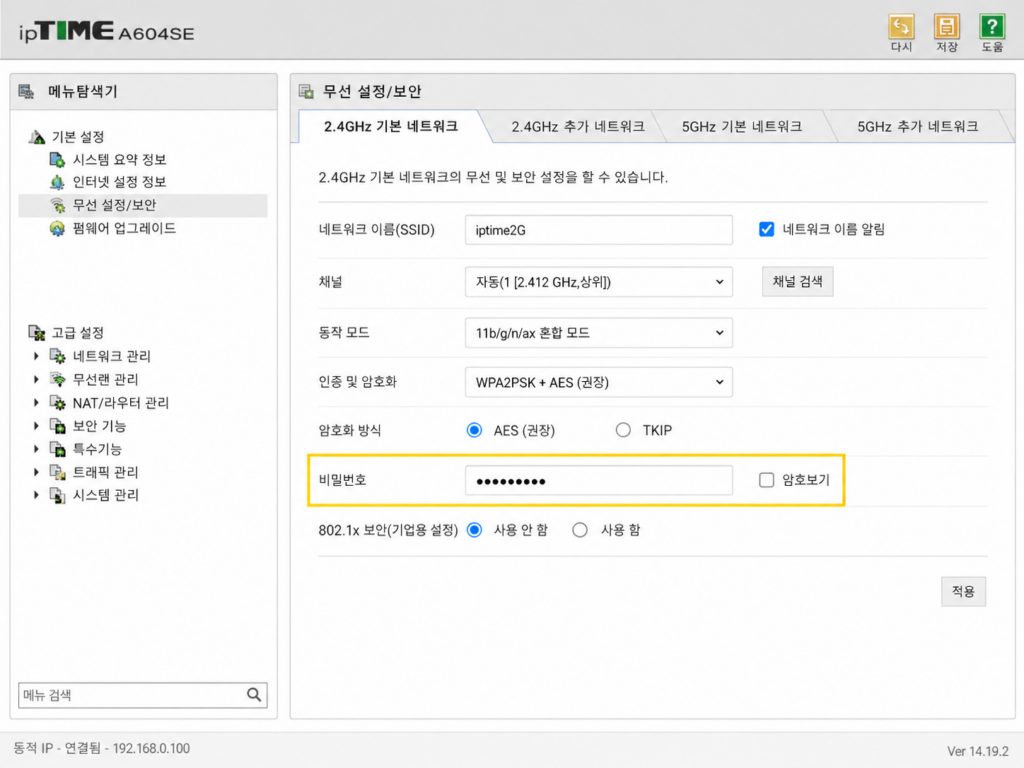Expand the 보안 기능 tree arrow

pos(37,426)
